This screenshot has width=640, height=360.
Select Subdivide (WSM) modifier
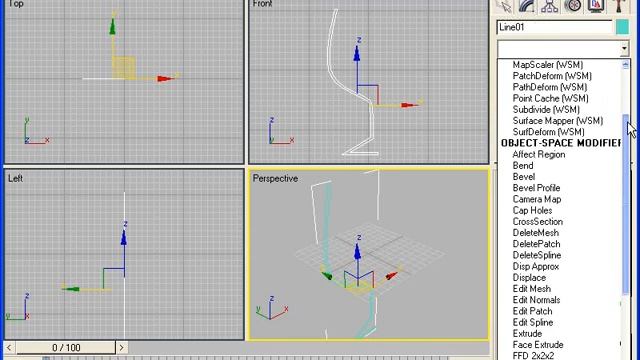point(546,109)
